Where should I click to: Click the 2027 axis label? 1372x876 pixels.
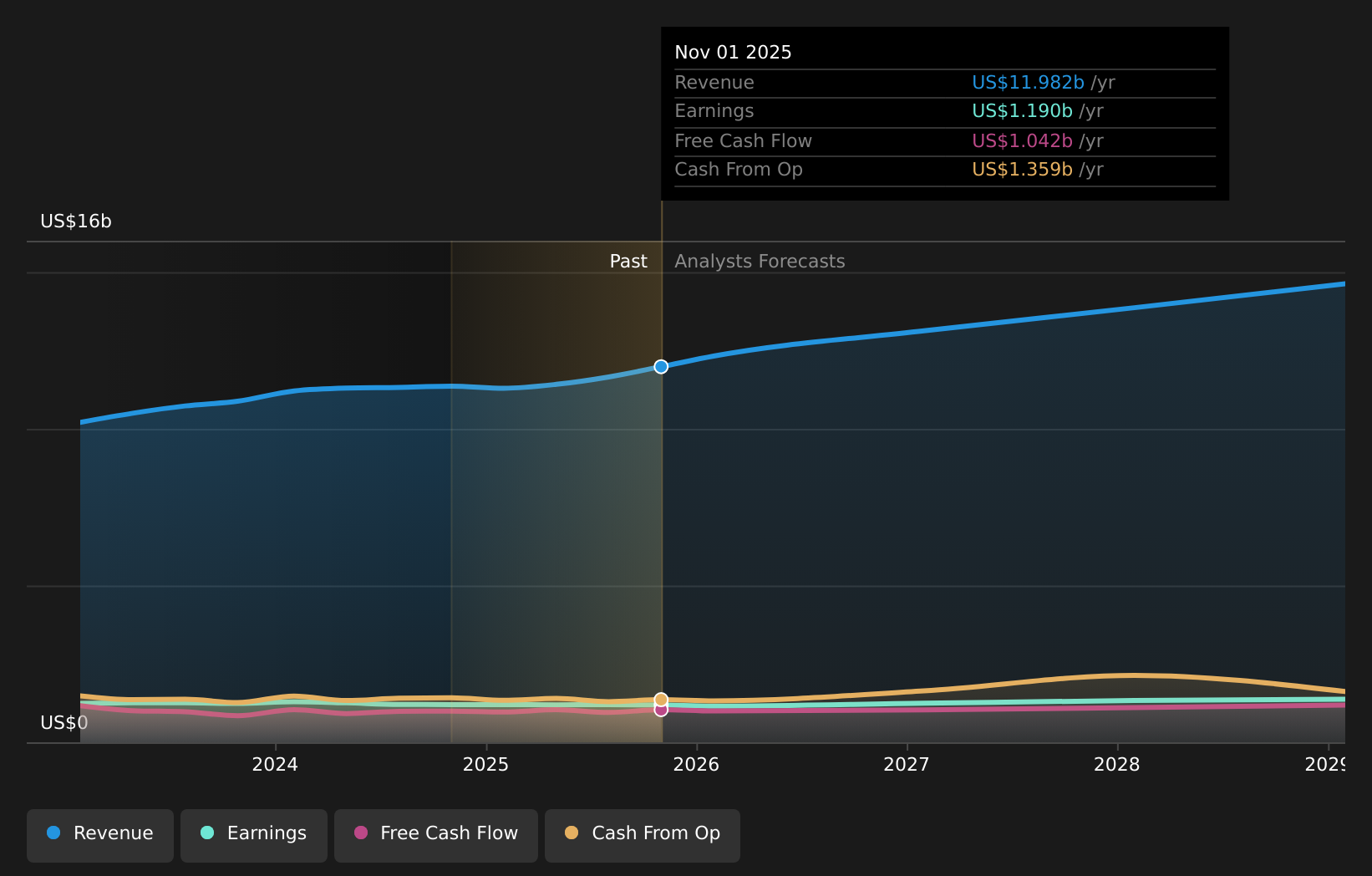tap(906, 764)
